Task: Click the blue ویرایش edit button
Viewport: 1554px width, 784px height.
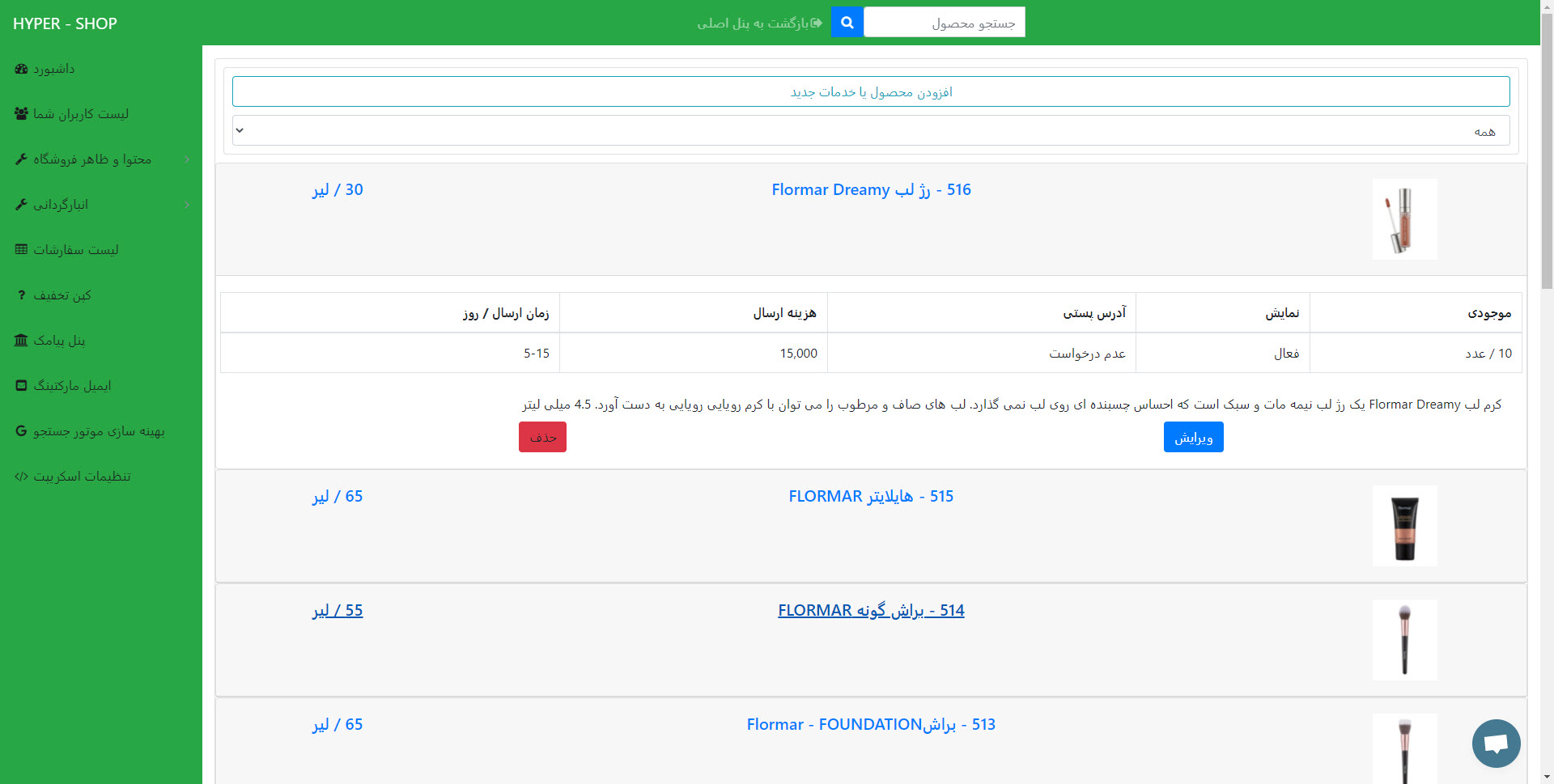Action: point(1193,437)
